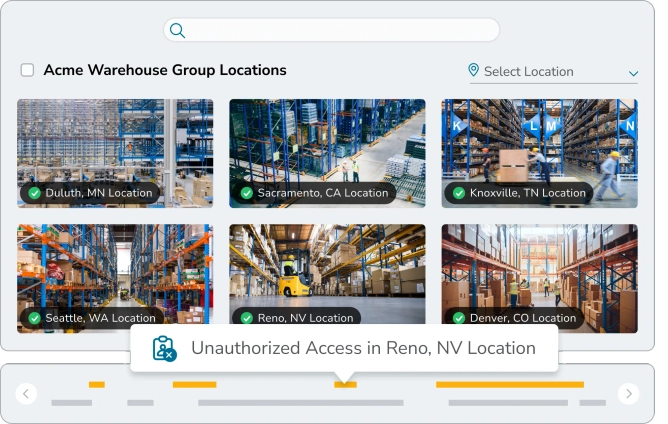
Task: Click the longest orange timeline segment
Action: tap(509, 385)
